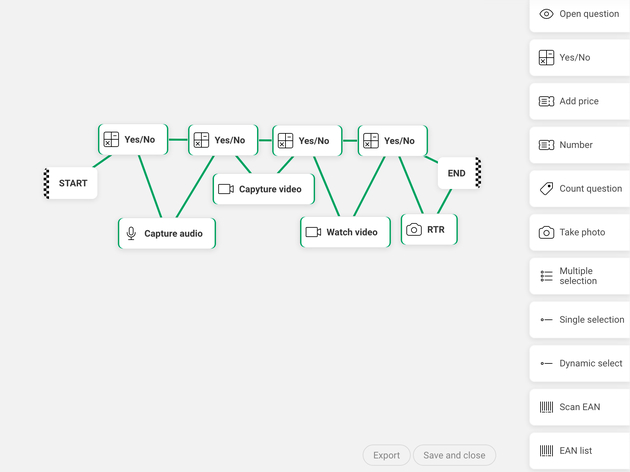This screenshot has width=630, height=472.
Task: Click the START flag node
Action: click(72, 183)
